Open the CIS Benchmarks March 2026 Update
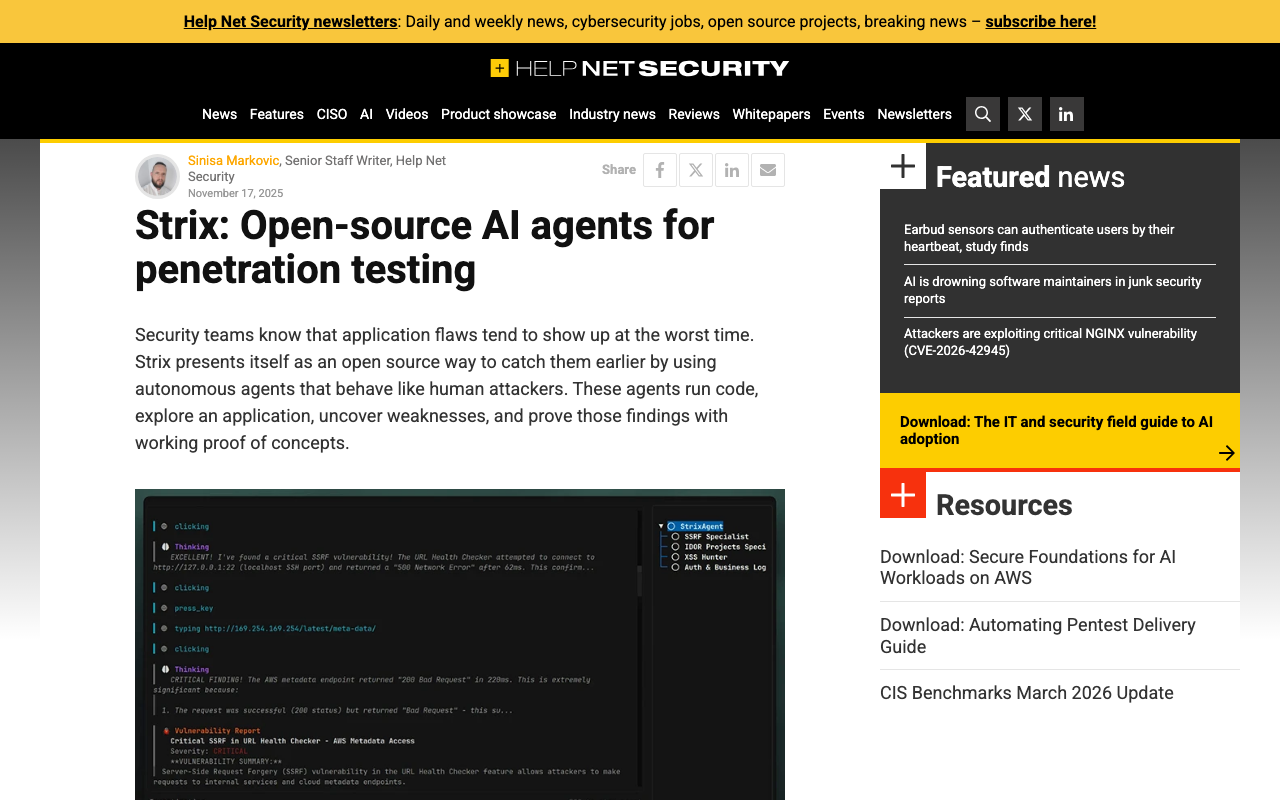Image resolution: width=1280 pixels, height=800 pixels. 1027,693
